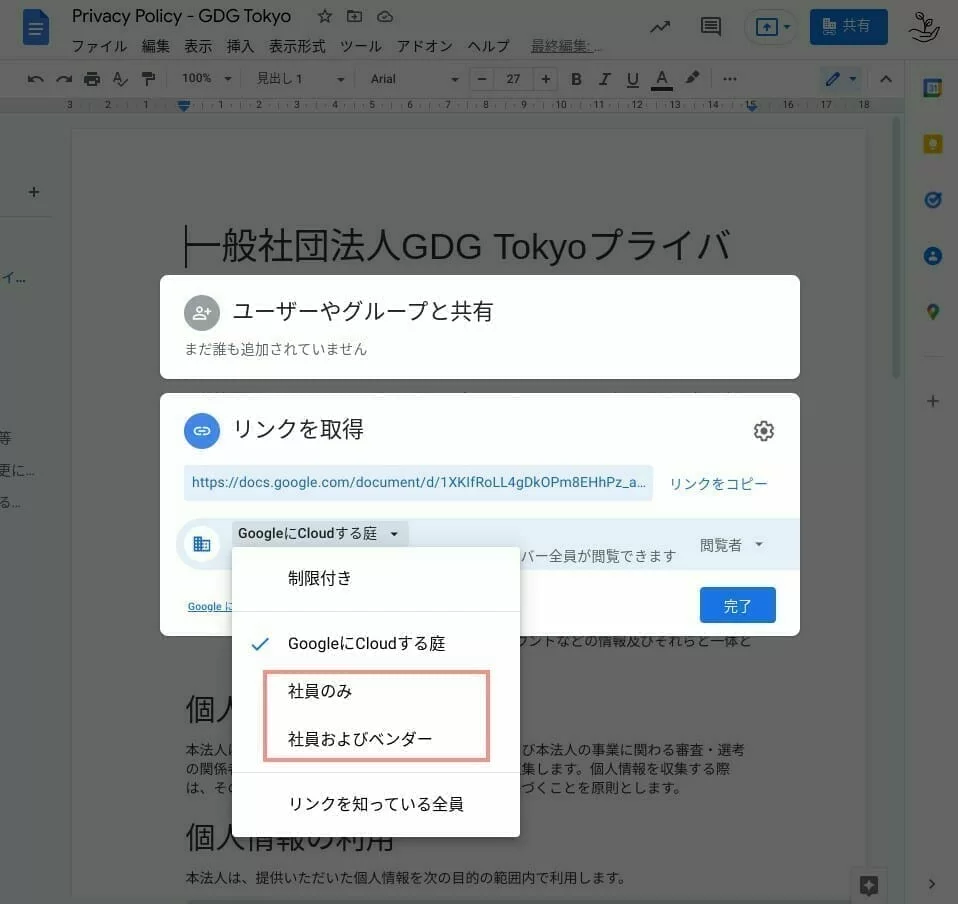Open the zoom 100% dropdown
Screen dimensions: 958x904
pyautogui.click(x=207, y=79)
